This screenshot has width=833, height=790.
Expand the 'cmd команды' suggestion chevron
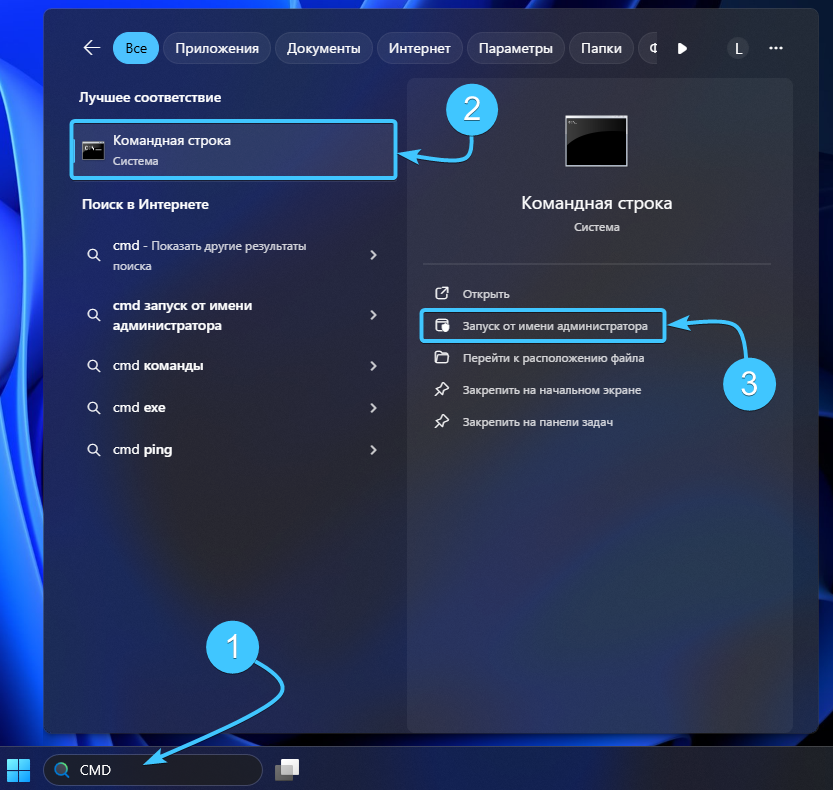pyautogui.click(x=373, y=366)
